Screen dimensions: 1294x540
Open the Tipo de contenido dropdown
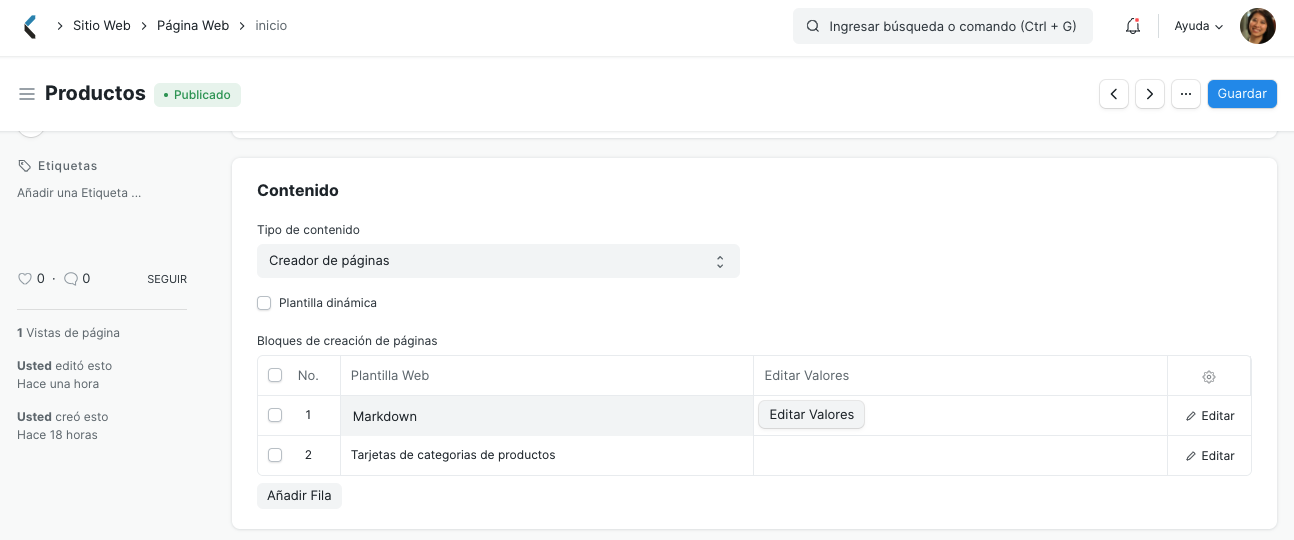pyautogui.click(x=498, y=261)
